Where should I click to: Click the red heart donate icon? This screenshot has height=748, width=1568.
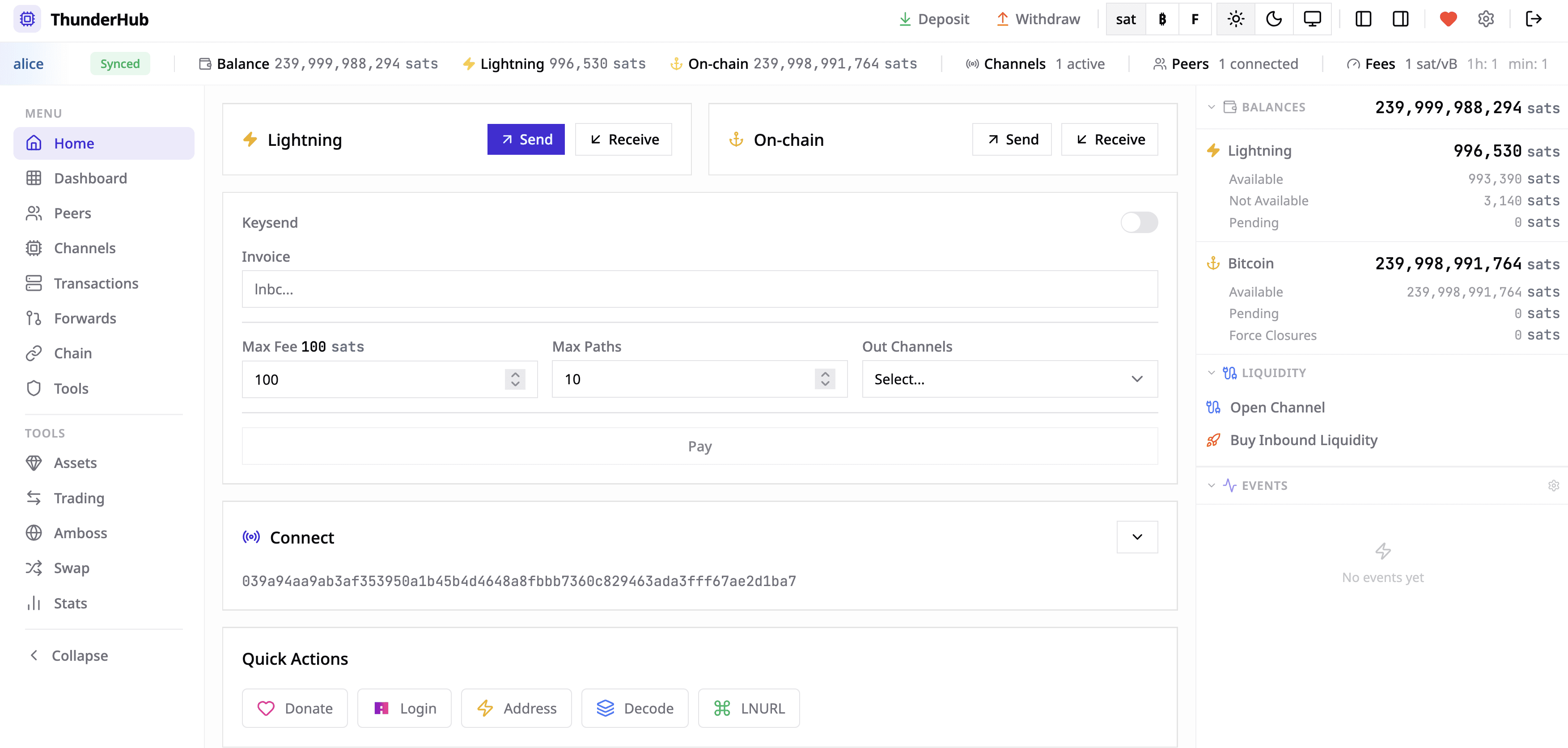click(1448, 19)
